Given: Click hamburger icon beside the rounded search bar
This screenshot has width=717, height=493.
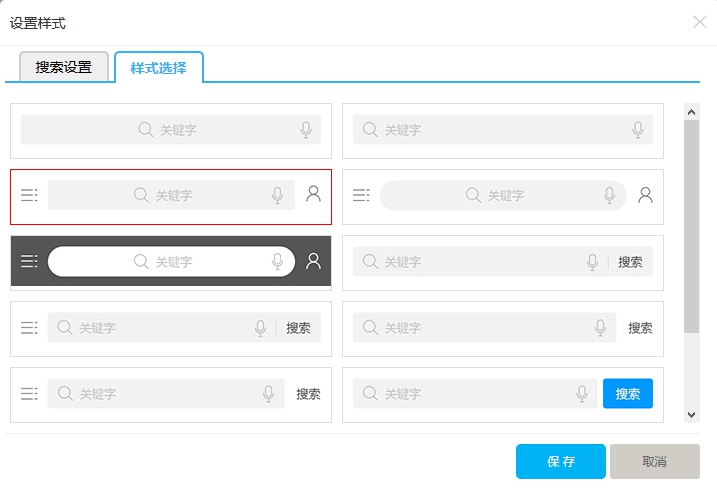Looking at the screenshot, I should point(361,195).
